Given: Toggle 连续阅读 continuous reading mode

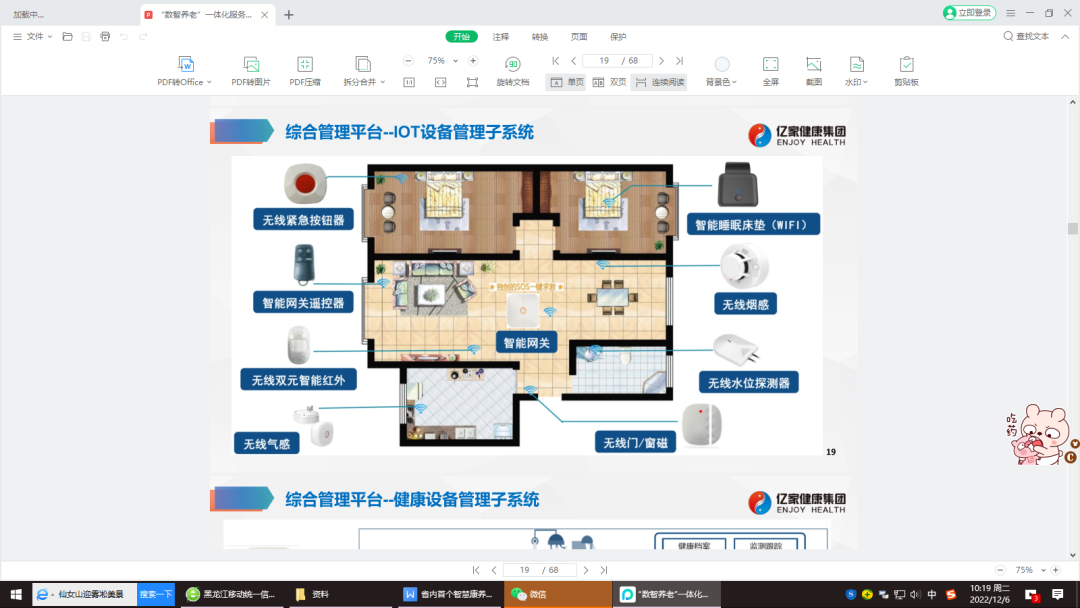Looking at the screenshot, I should coord(660,82).
